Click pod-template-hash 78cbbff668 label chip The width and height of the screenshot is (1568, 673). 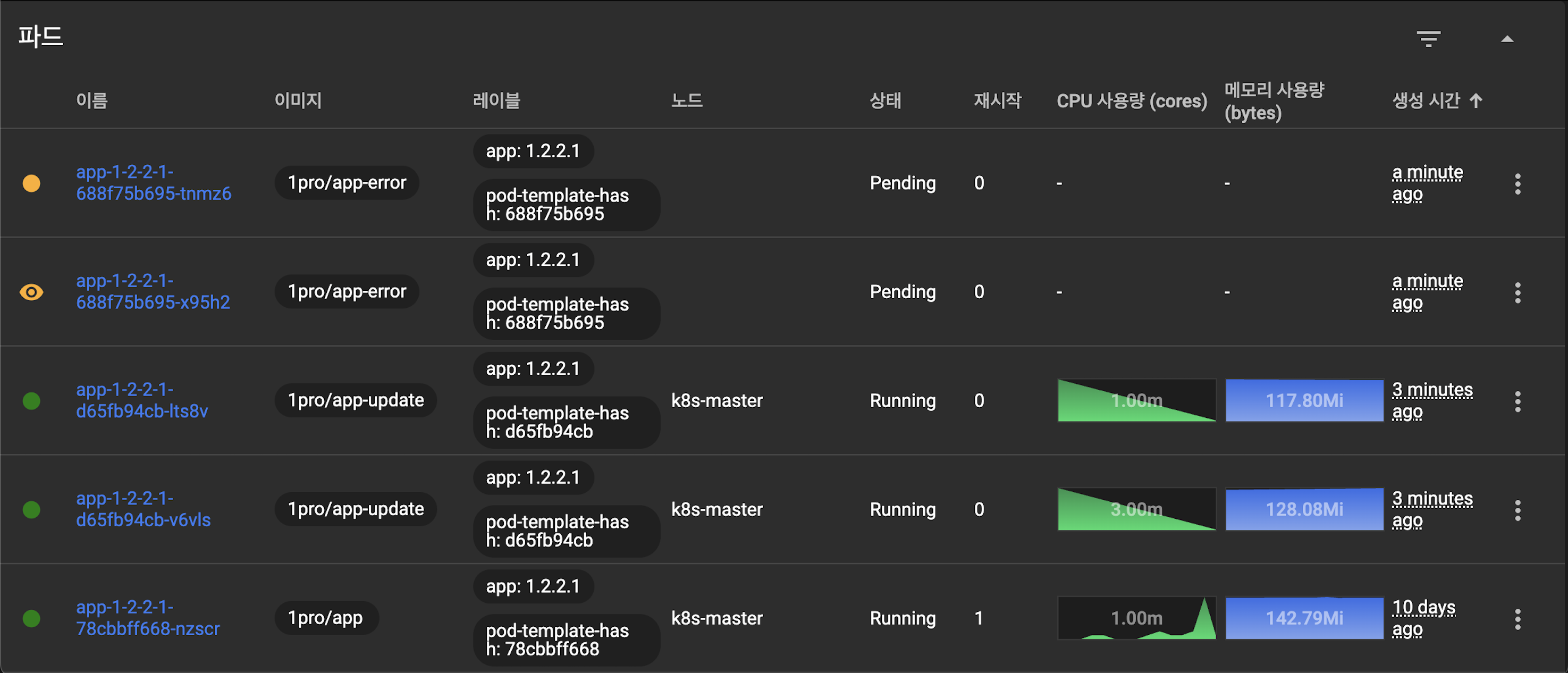[566, 640]
